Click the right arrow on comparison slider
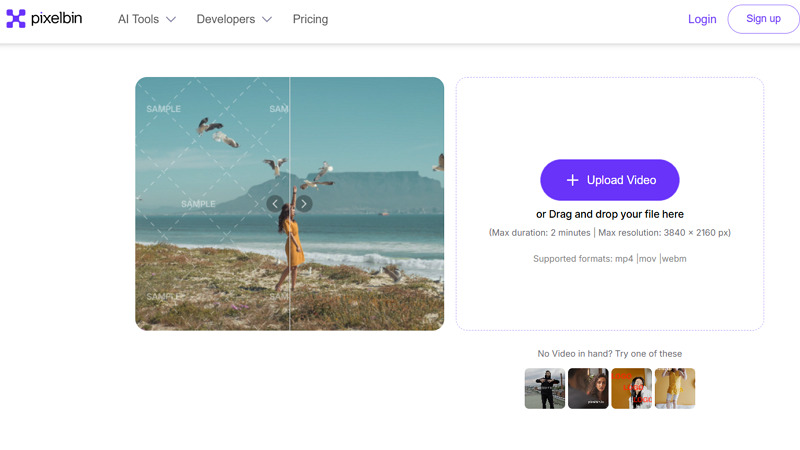 click(305, 204)
